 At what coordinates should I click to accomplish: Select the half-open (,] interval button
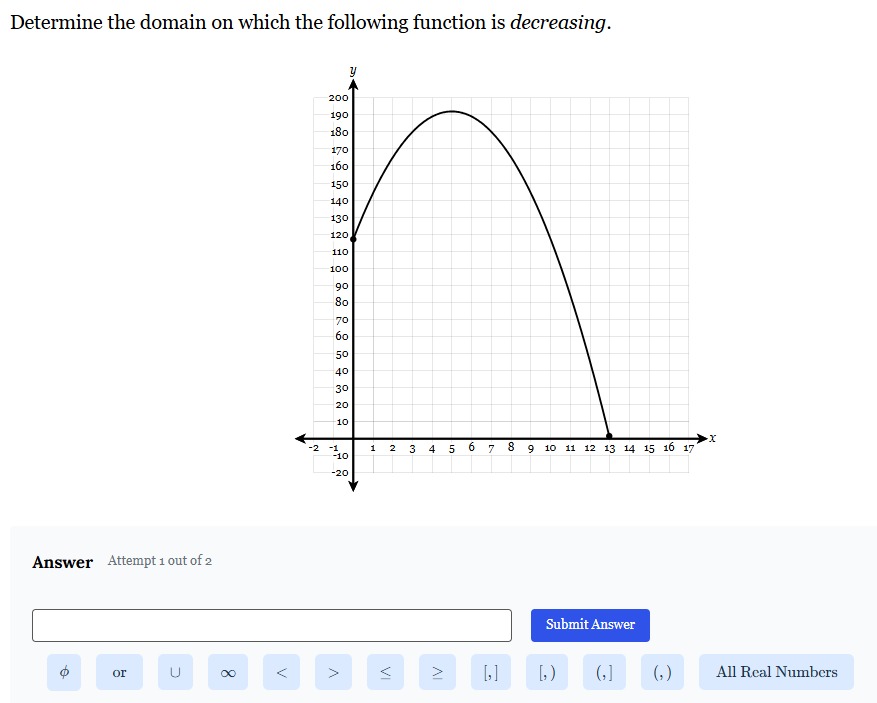(604, 672)
